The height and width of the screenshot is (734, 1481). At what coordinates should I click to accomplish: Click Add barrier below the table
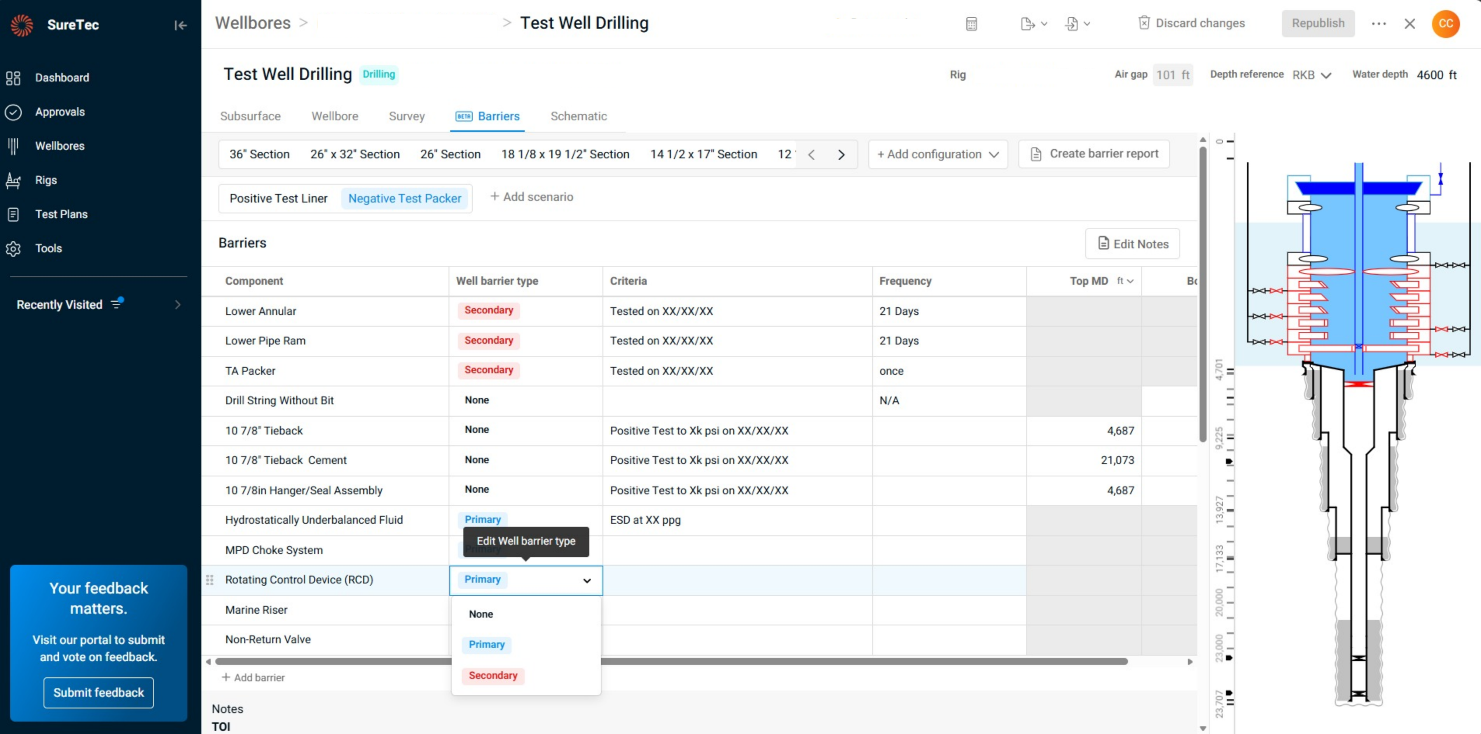253,678
